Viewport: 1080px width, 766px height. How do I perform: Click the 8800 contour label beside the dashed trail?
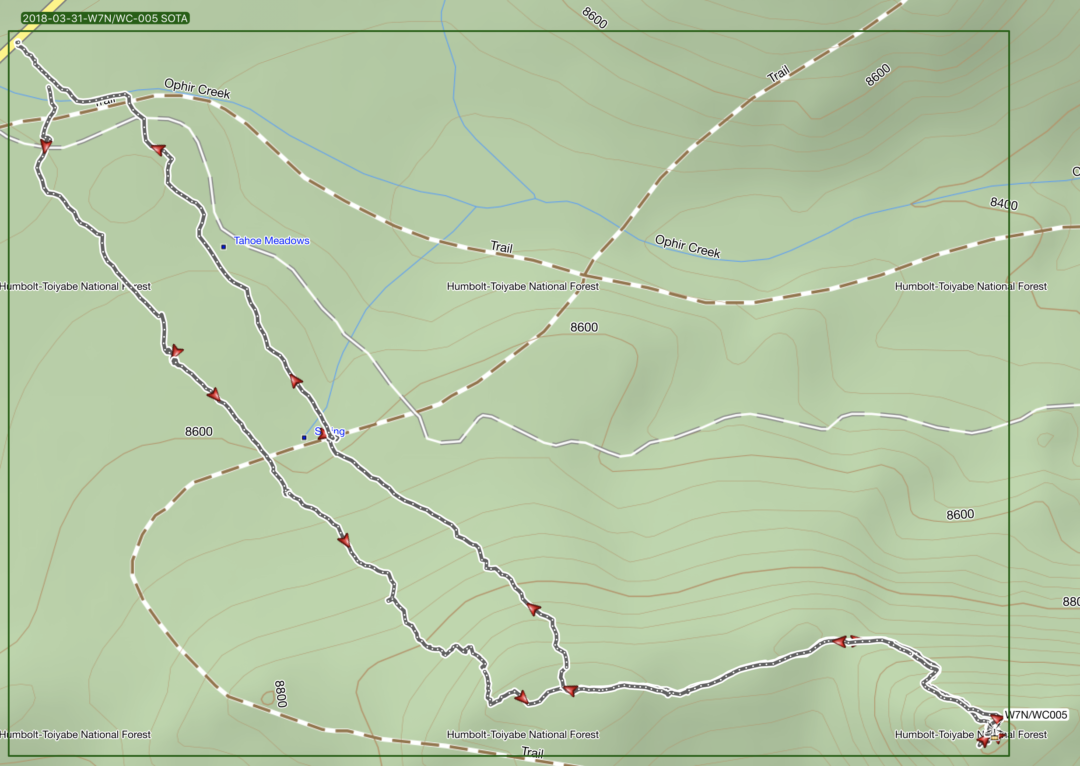click(279, 694)
